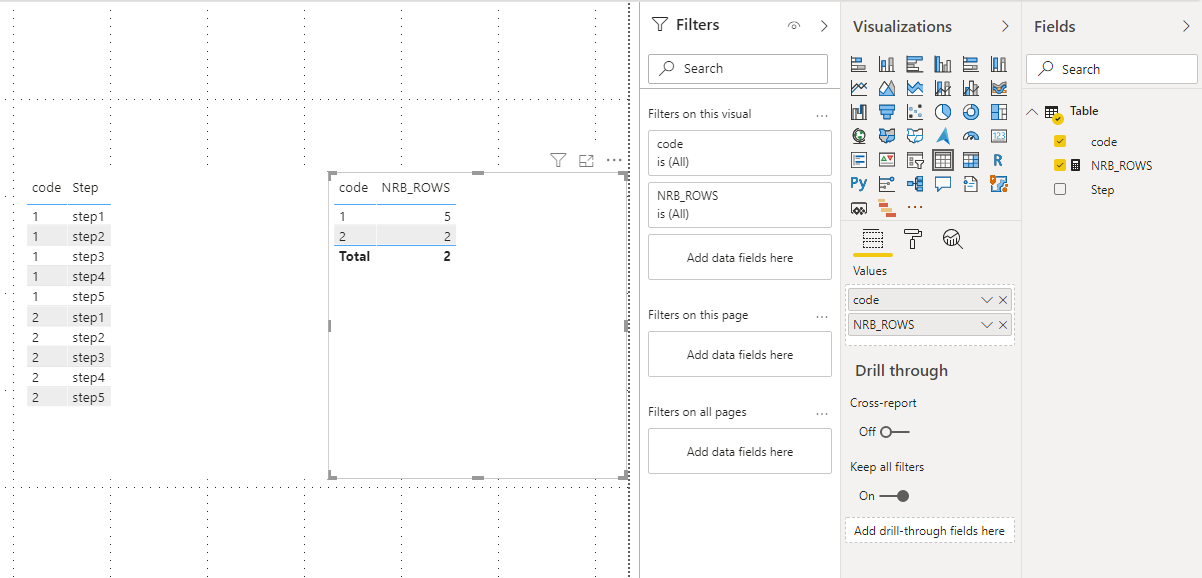Viewport: 1202px width, 578px height.
Task: Check the Step field checkbox
Action: (1060, 190)
